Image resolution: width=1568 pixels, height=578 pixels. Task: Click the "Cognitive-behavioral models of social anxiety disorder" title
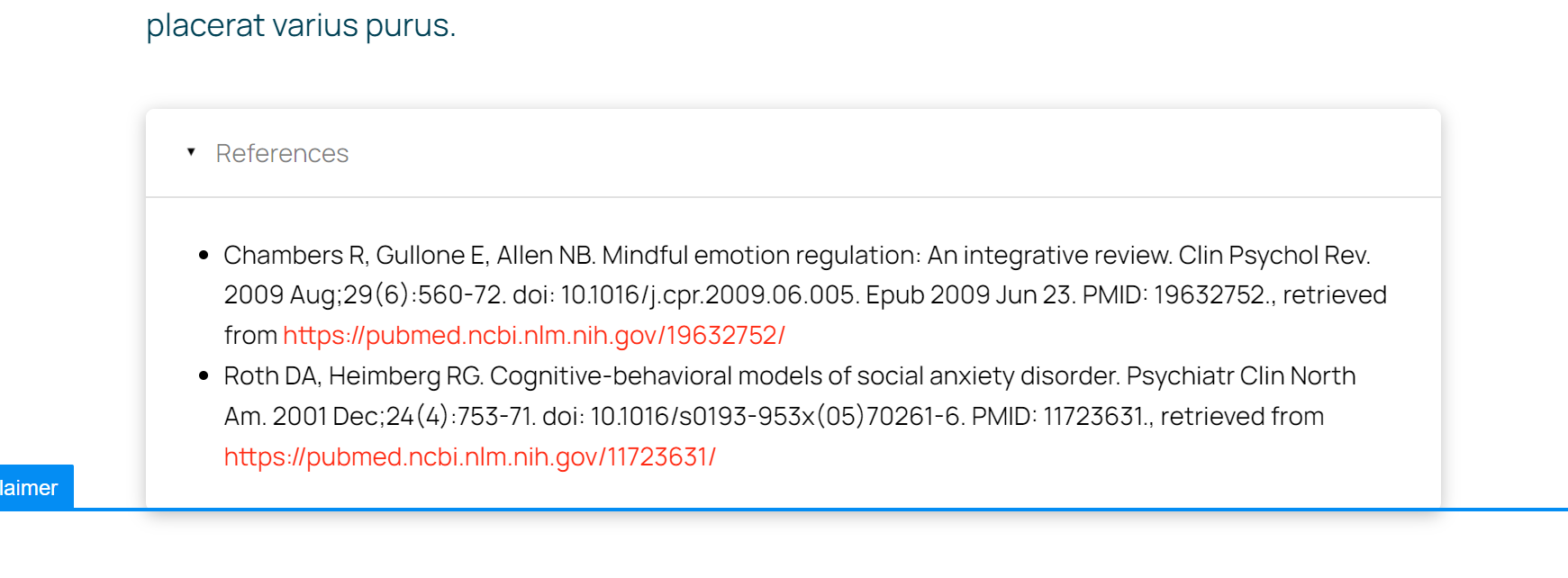pyautogui.click(x=803, y=376)
